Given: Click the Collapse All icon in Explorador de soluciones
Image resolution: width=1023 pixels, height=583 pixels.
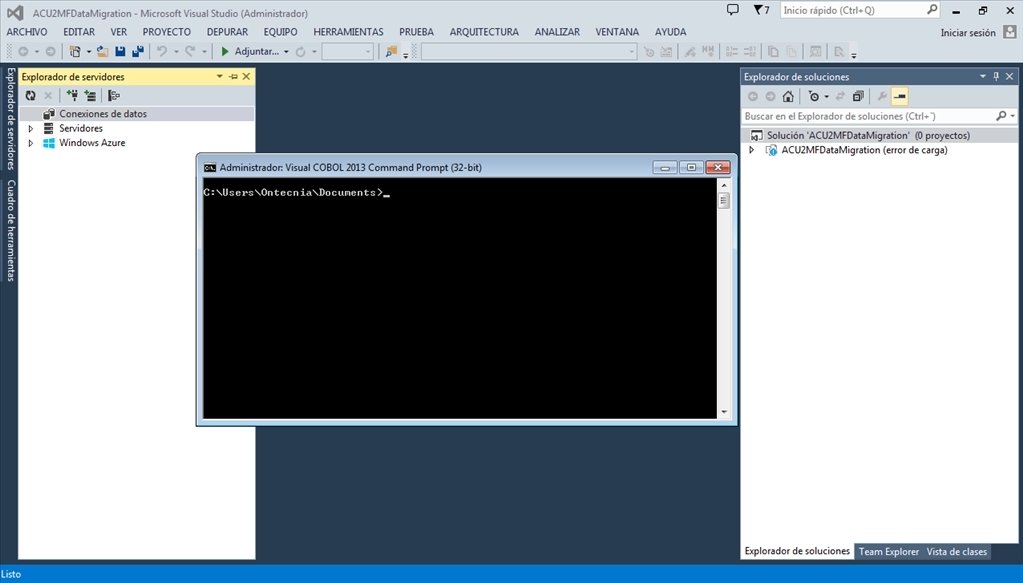Looking at the screenshot, I should pyautogui.click(x=858, y=97).
